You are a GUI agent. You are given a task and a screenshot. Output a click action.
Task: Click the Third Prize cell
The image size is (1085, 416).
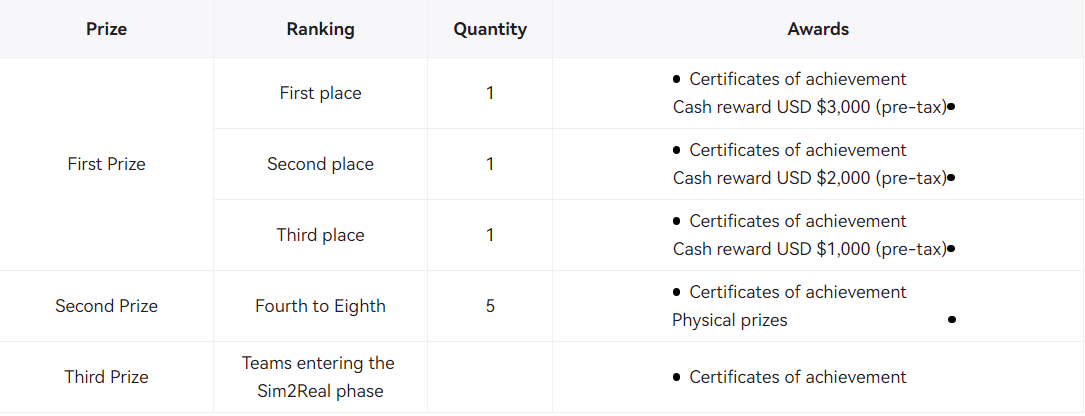(106, 377)
